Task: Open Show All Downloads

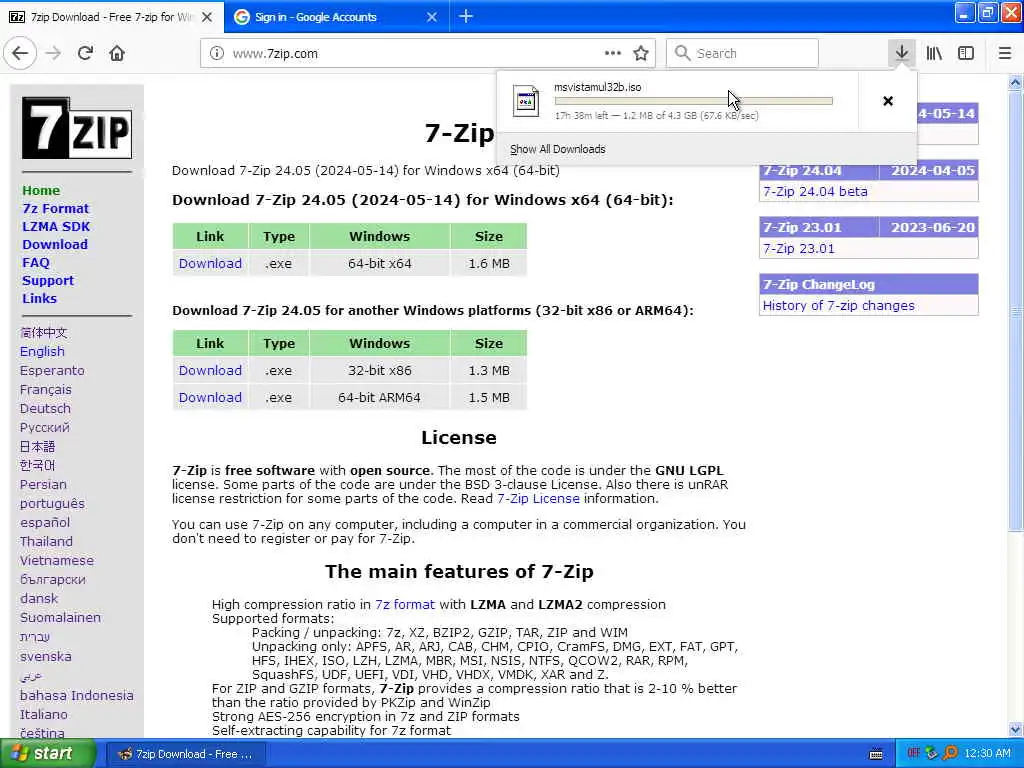Action: click(558, 149)
